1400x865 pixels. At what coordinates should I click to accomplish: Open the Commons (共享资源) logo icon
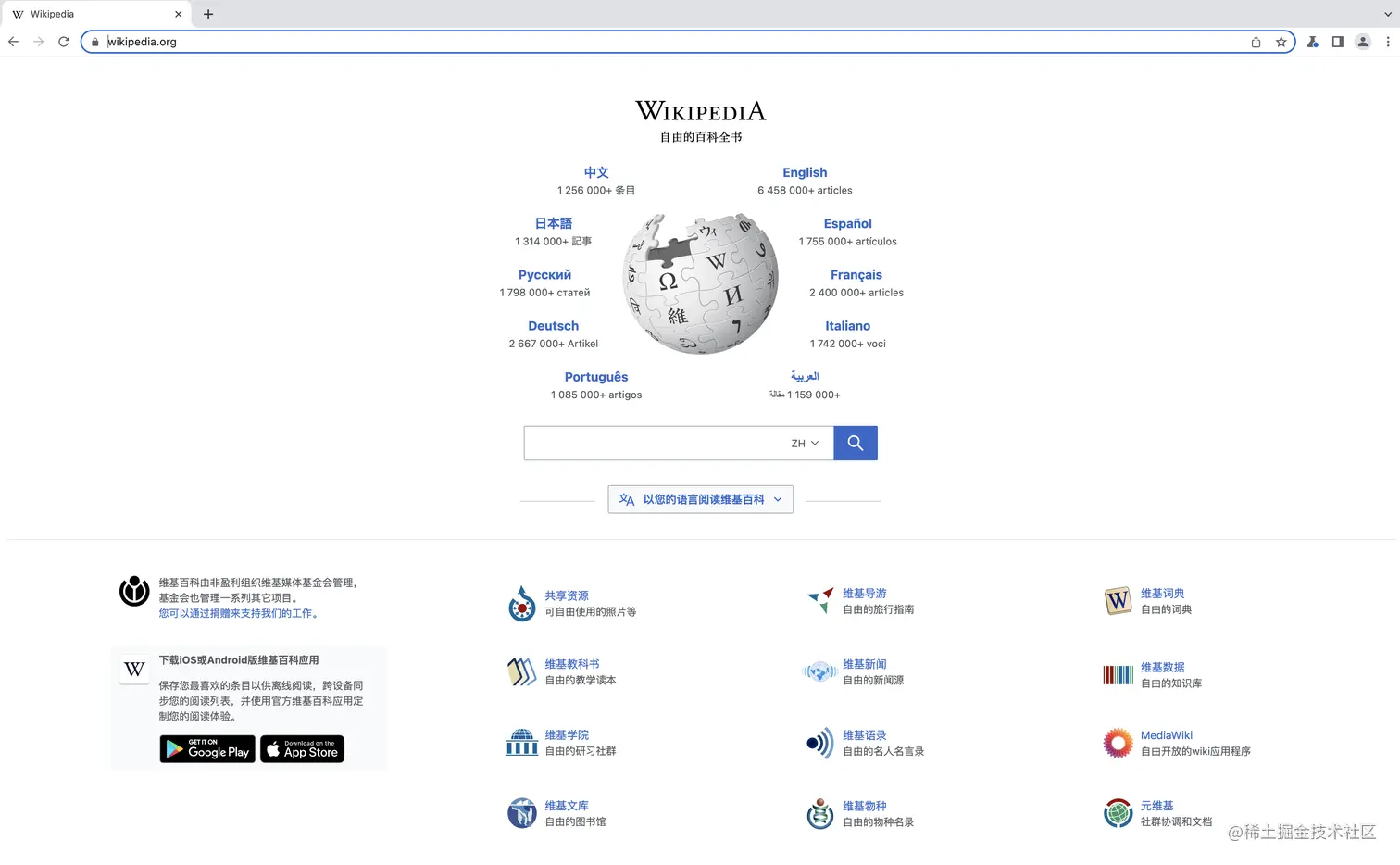click(x=522, y=604)
